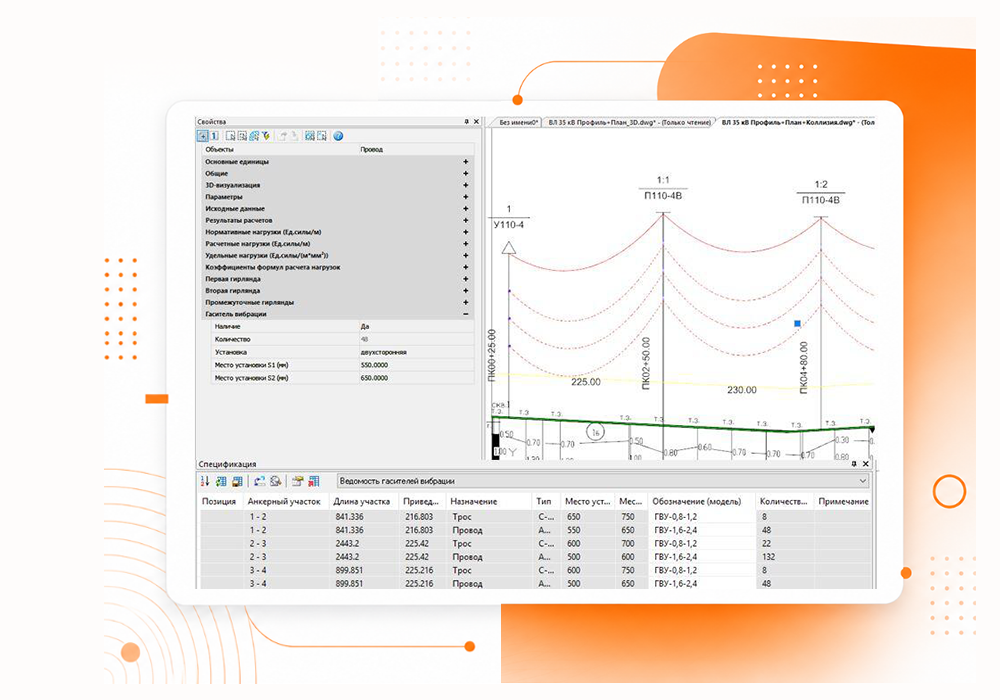Click the 1:1 П110-4В tower label
The width and height of the screenshot is (1000, 700).
663,188
